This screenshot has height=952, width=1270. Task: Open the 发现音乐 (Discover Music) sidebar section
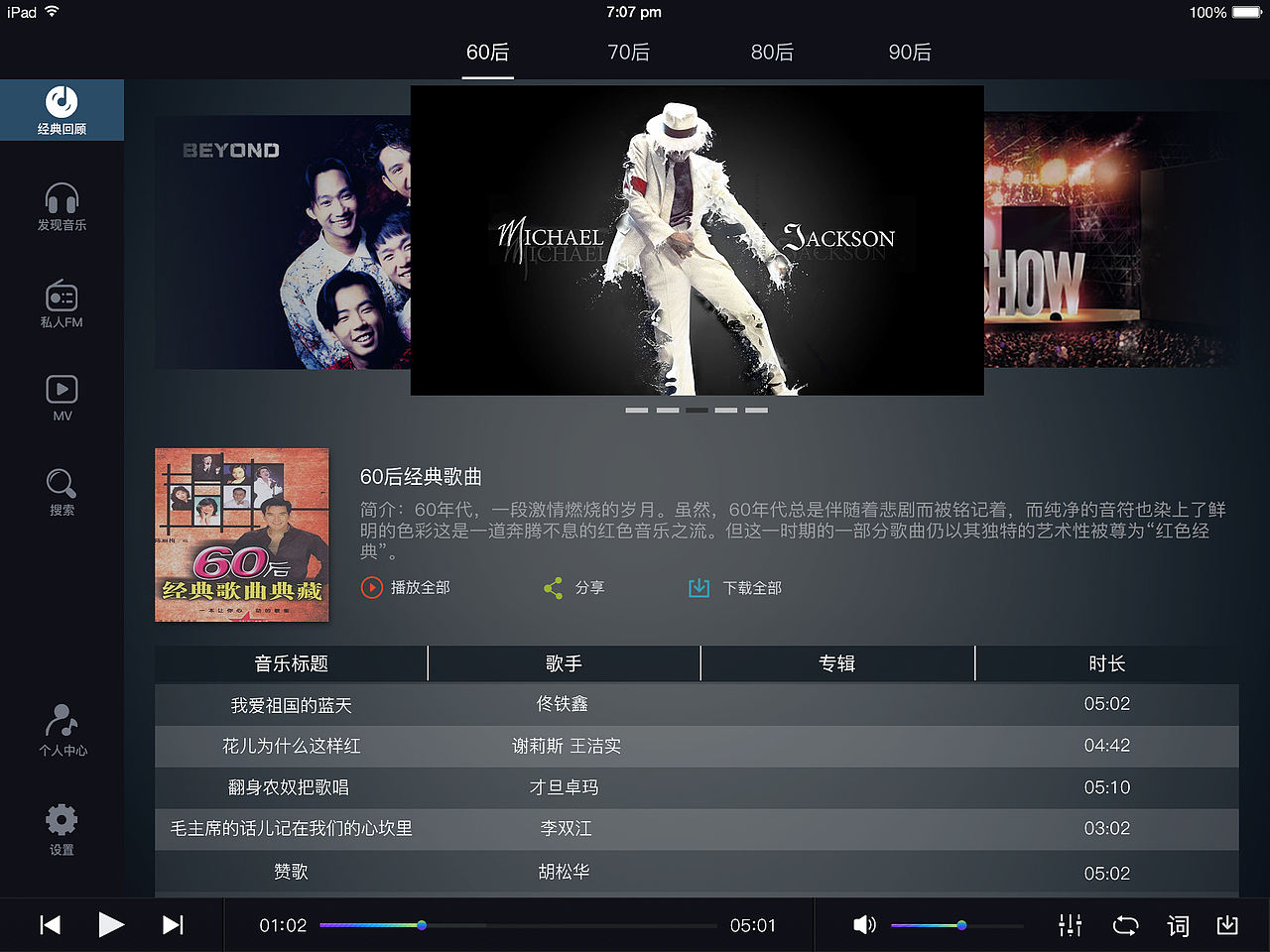point(62,206)
